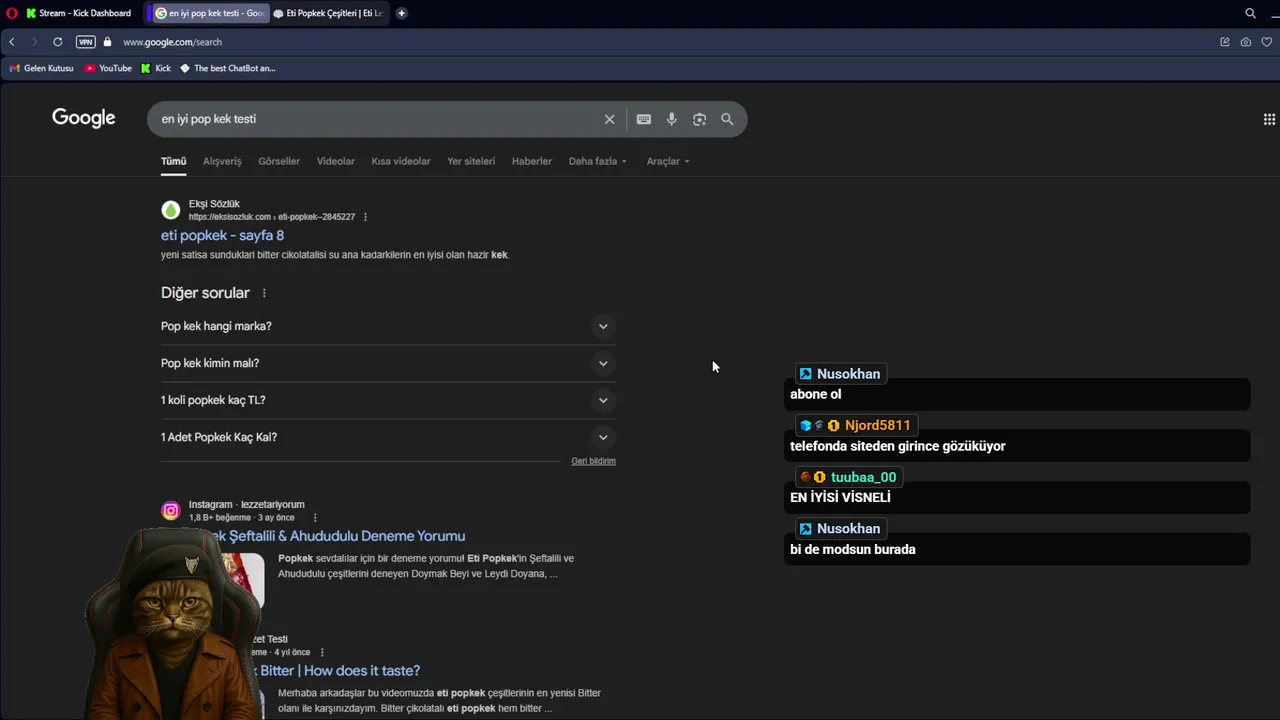Viewport: 1280px width, 720px height.
Task: Switch to the Alışveriş tab
Action: (222, 161)
